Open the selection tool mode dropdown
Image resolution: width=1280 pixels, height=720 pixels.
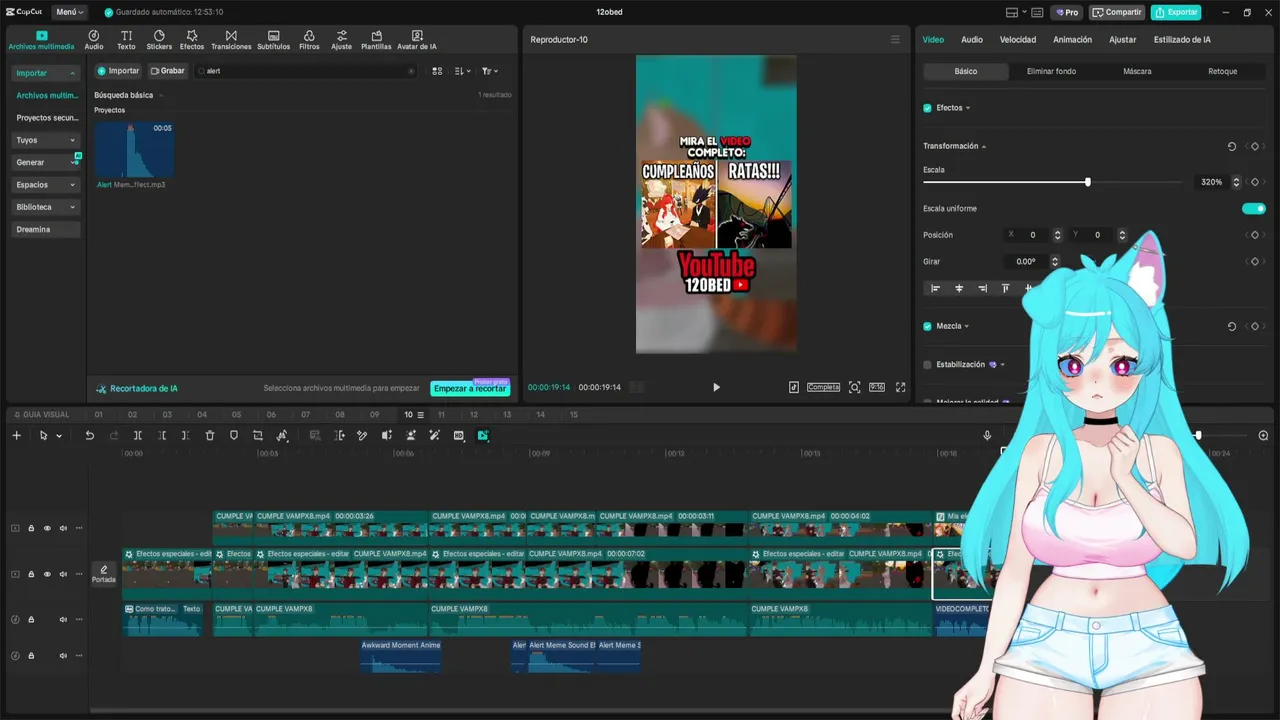59,436
